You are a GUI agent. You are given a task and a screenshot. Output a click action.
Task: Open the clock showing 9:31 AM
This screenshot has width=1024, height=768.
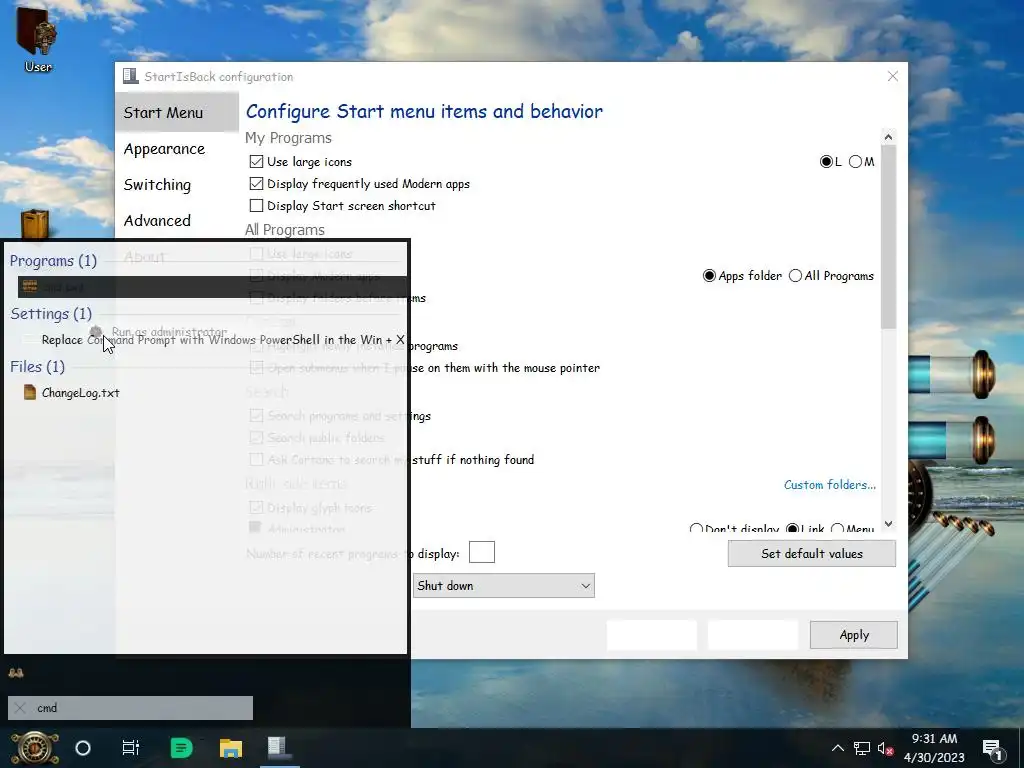(934, 748)
